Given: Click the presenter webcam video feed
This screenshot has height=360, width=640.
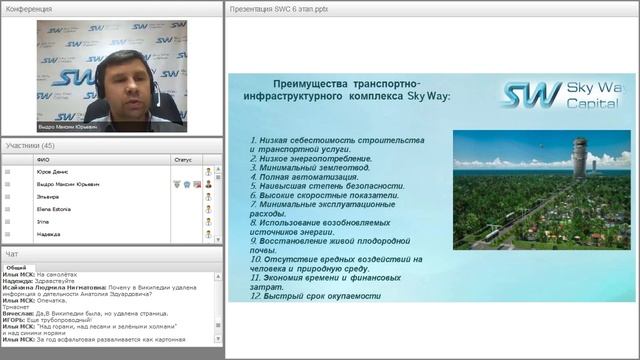Looking at the screenshot, I should pos(112,76).
